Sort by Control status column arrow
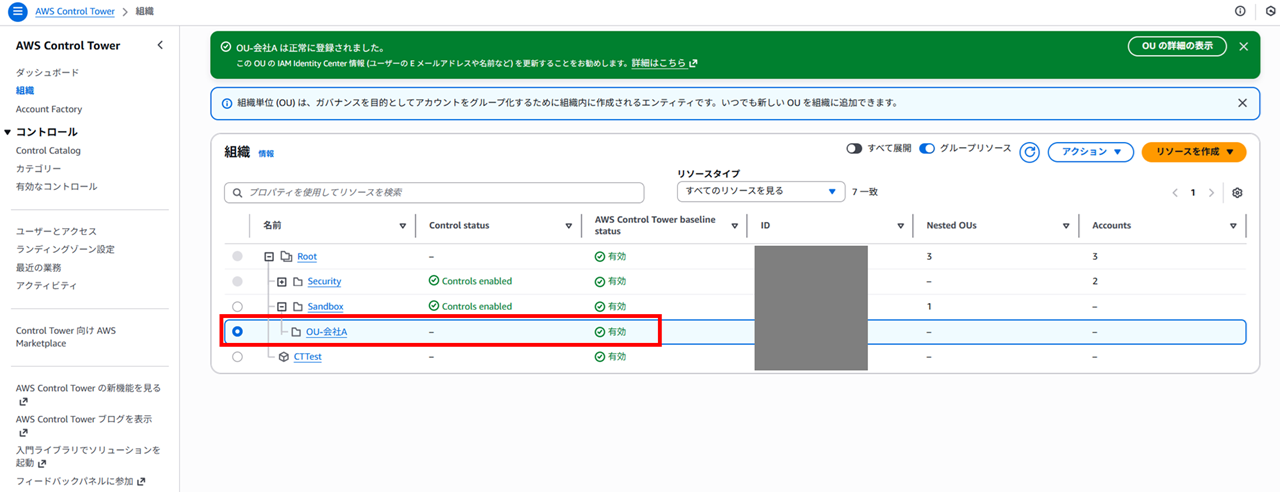 pyautogui.click(x=569, y=226)
